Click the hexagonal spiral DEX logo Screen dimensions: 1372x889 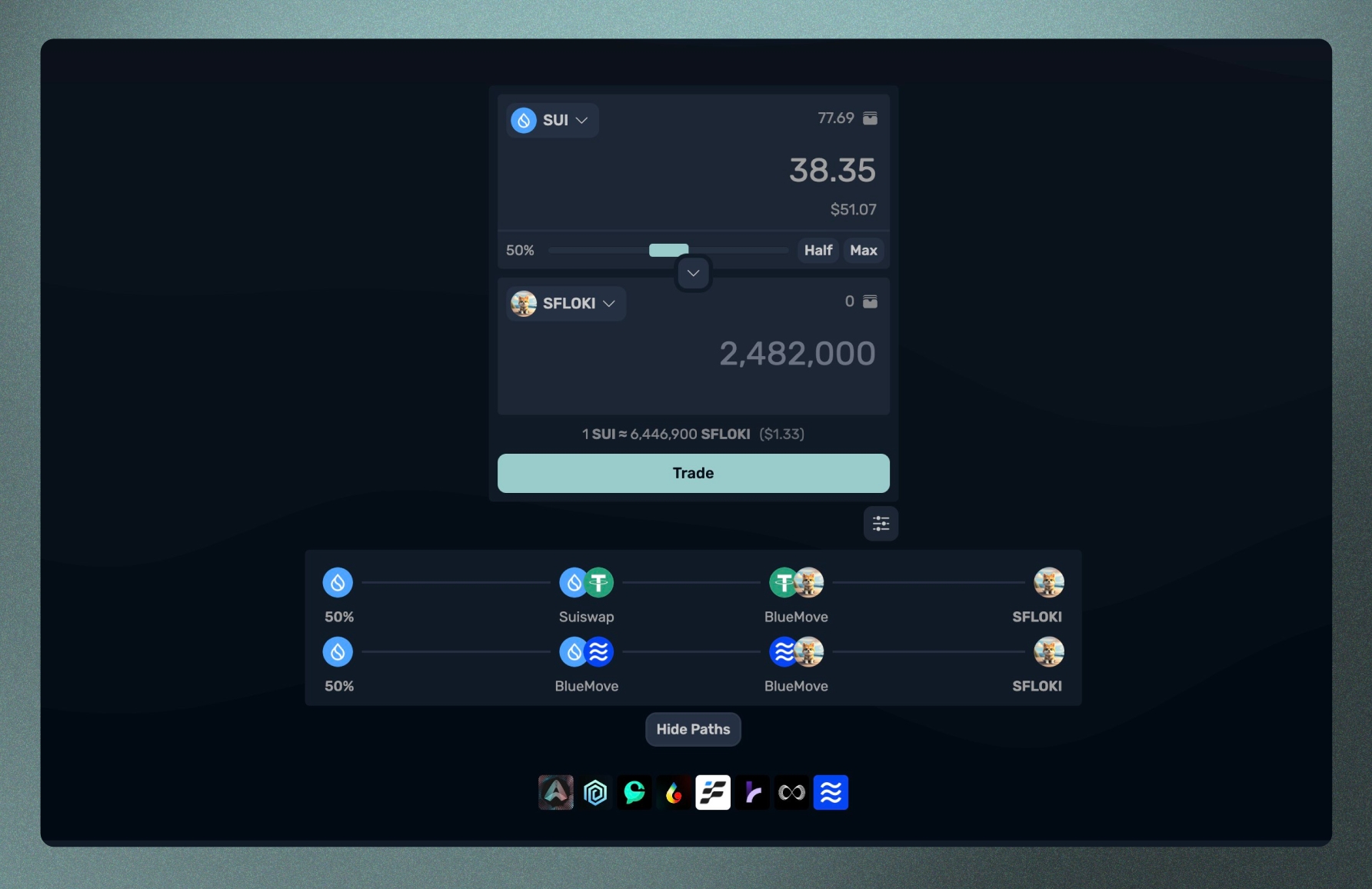tap(595, 792)
